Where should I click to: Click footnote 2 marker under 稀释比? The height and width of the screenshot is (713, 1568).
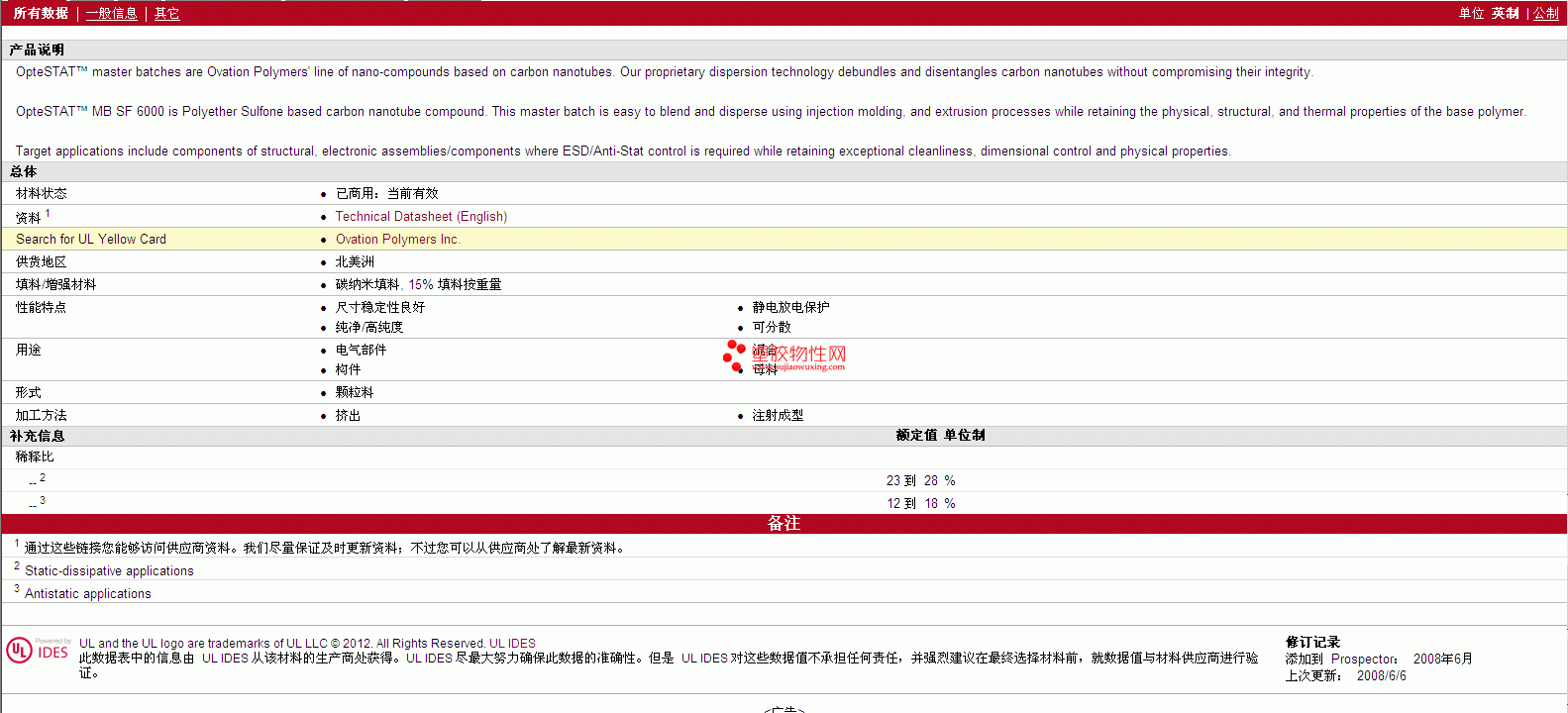coord(43,477)
